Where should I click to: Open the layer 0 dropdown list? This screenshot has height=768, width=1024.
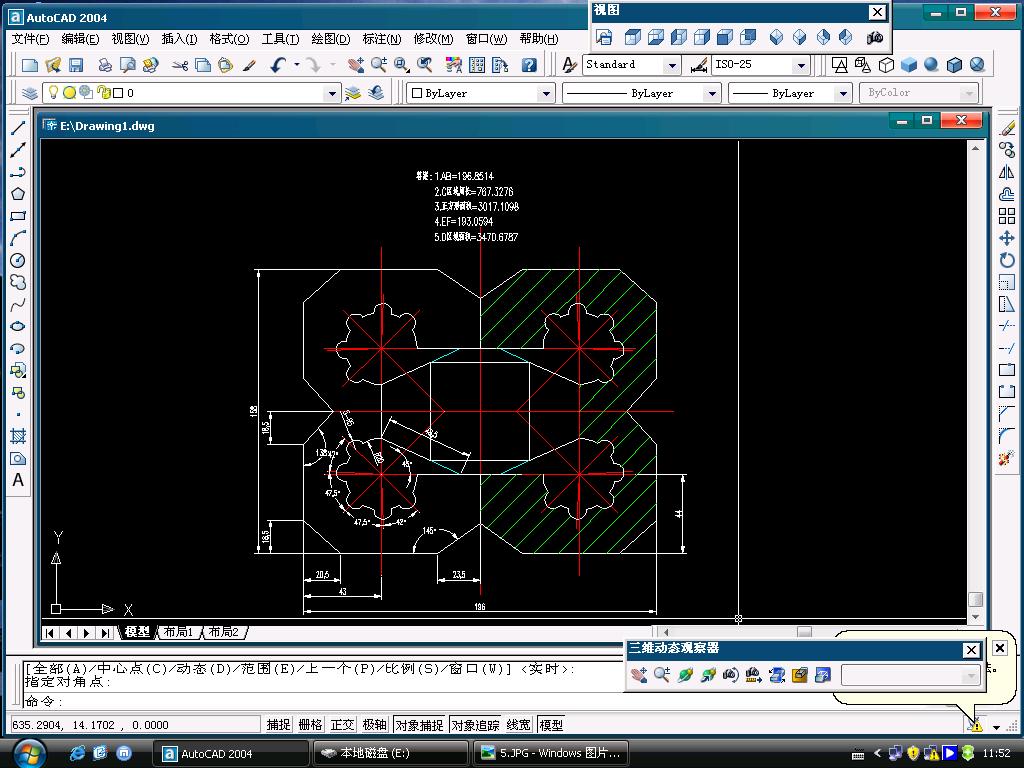[332, 93]
